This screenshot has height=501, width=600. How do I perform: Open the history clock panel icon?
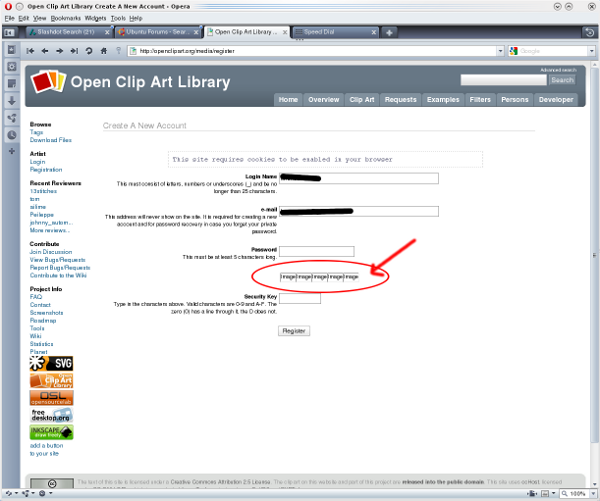11,134
